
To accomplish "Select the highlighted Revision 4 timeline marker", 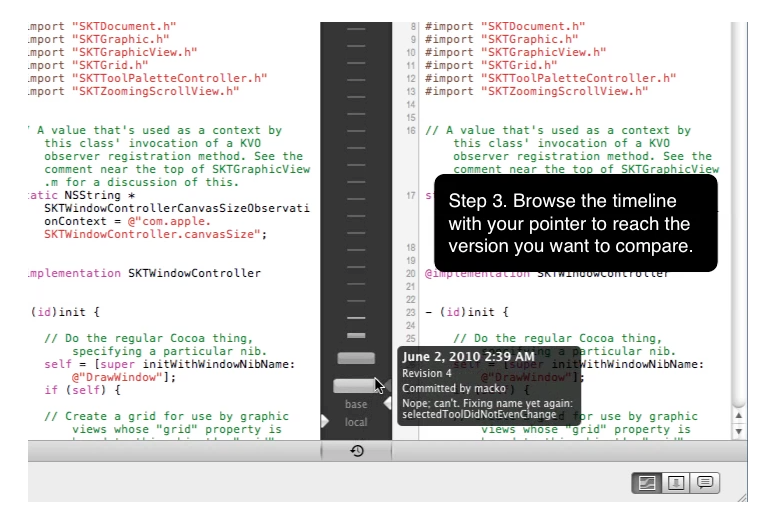I will click(355, 386).
